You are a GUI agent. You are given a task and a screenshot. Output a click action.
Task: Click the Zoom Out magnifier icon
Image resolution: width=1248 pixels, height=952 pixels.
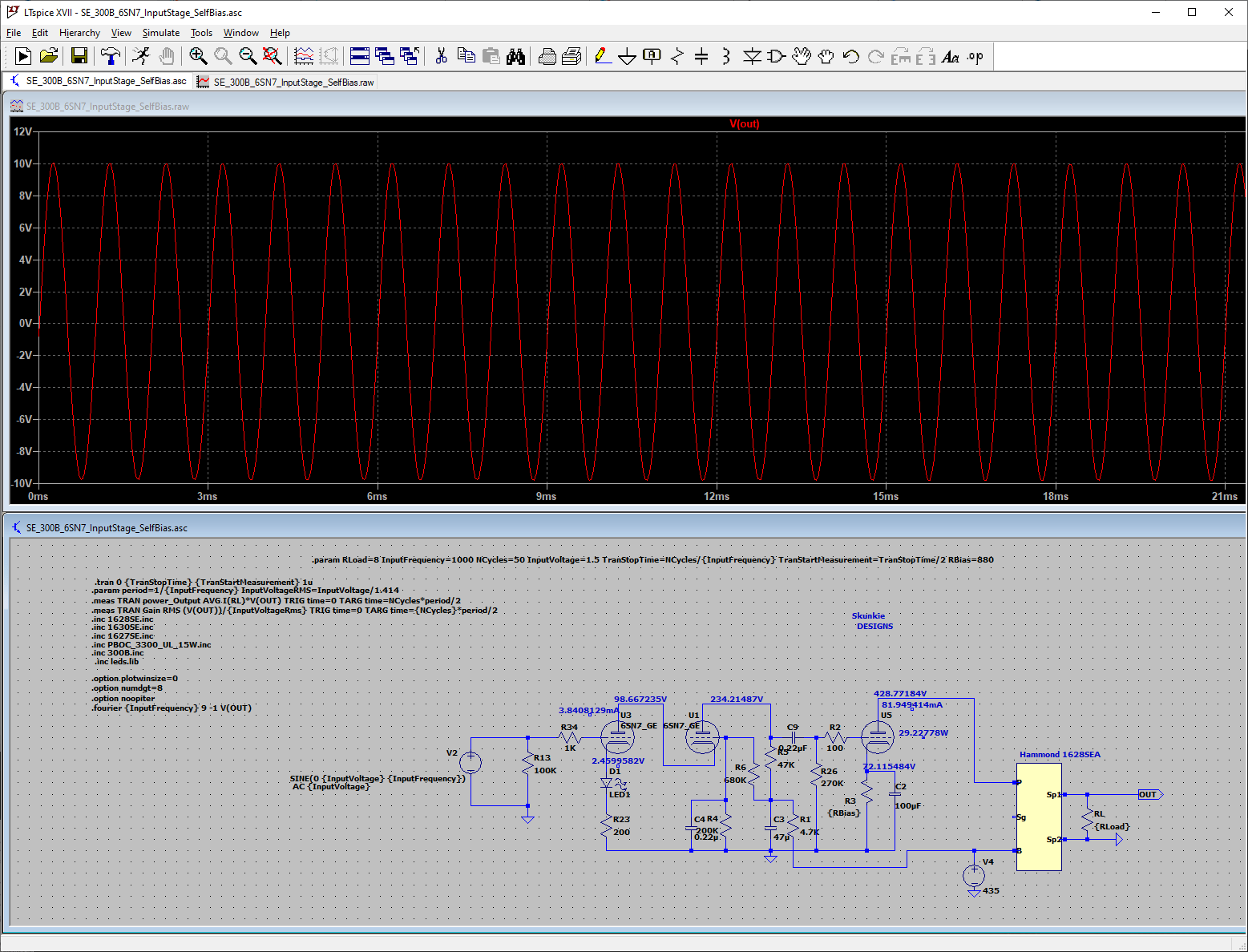pos(248,56)
